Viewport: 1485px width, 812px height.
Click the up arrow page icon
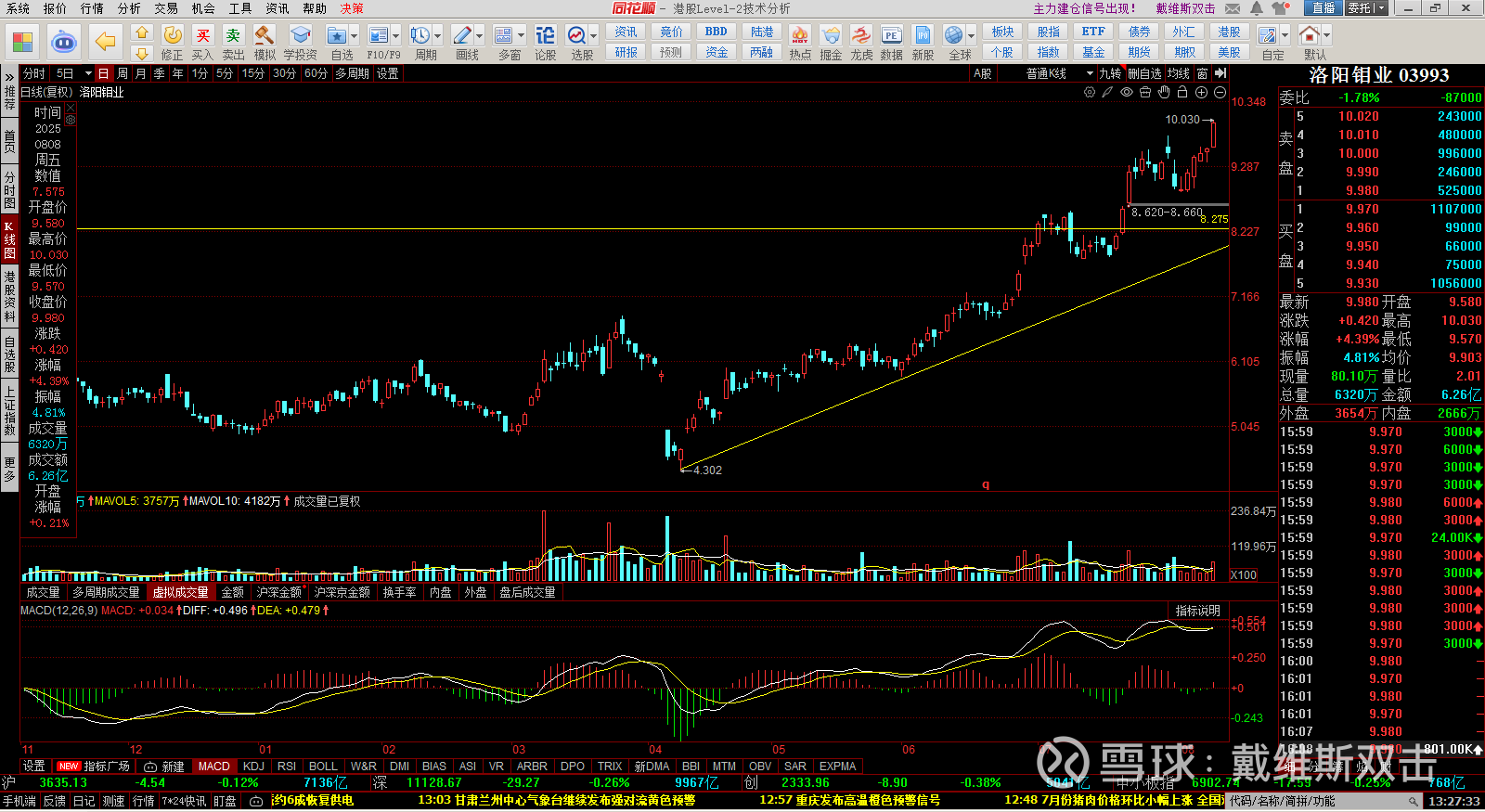pyautogui.click(x=142, y=32)
